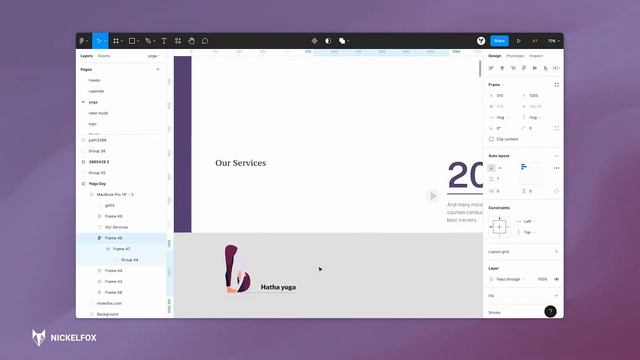The width and height of the screenshot is (640, 360).
Task: Click the layer opacity 100% field
Action: (x=542, y=279)
